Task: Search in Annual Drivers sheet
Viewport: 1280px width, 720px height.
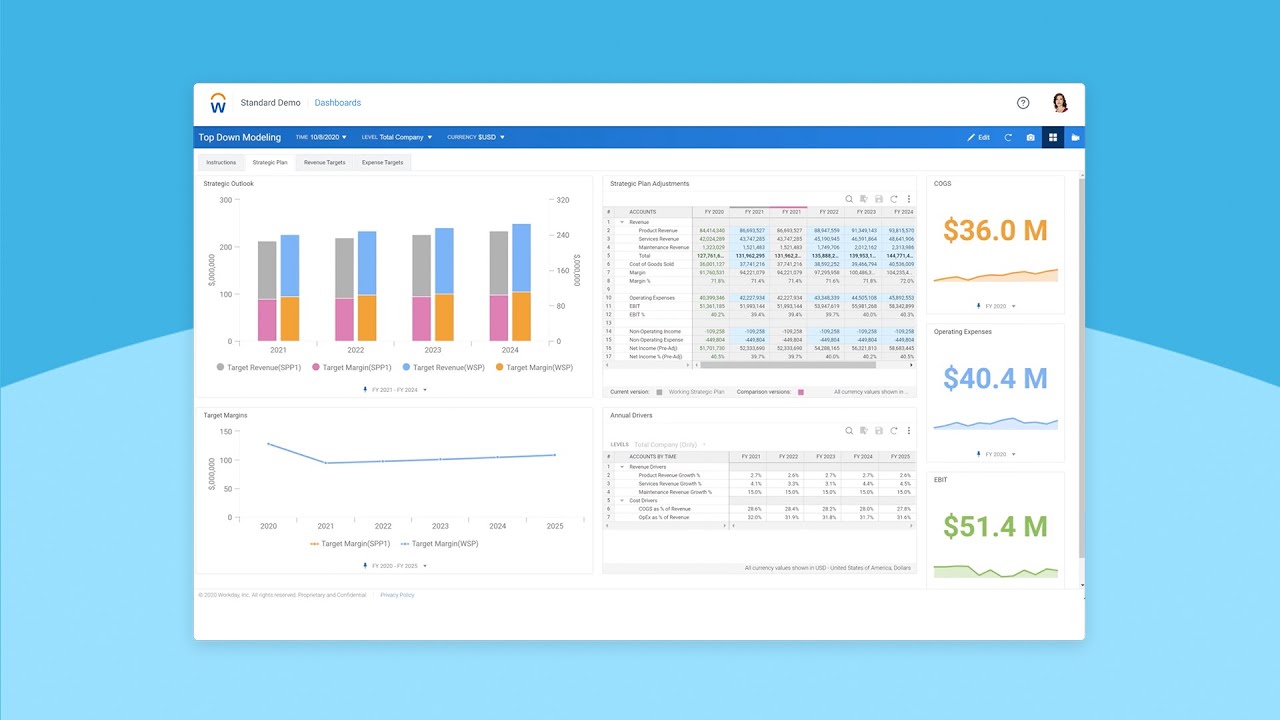Action: (x=850, y=431)
